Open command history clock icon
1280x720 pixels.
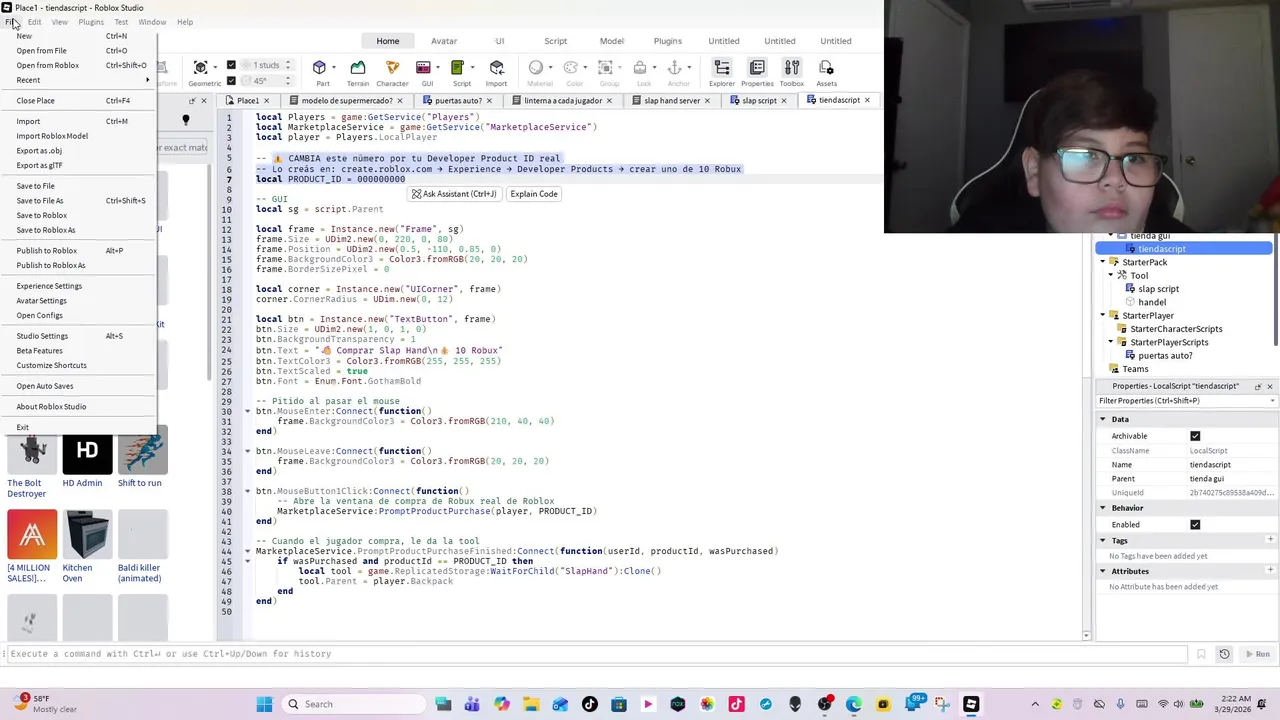point(1224,654)
